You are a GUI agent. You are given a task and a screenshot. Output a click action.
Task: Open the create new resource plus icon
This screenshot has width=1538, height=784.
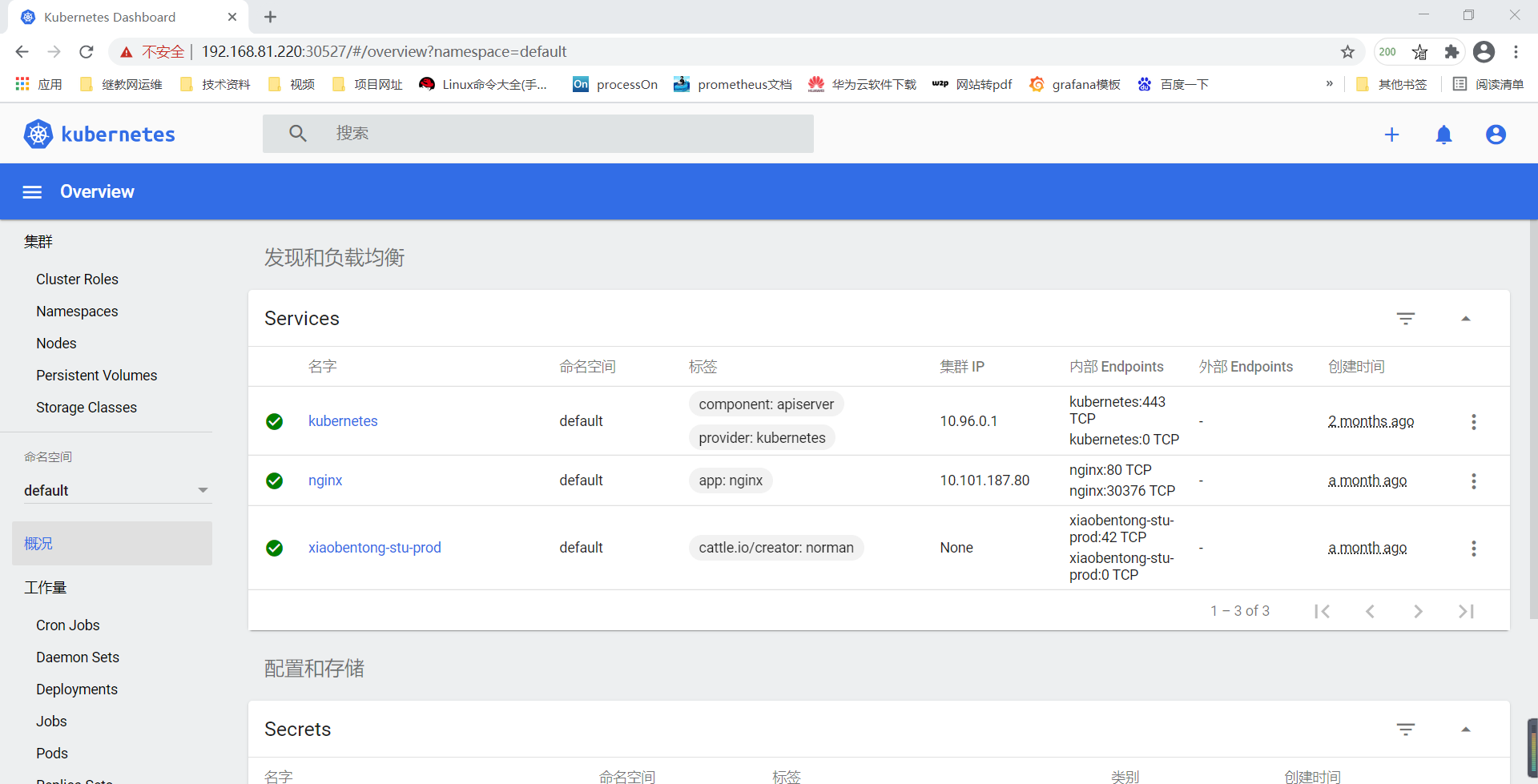pos(1392,134)
